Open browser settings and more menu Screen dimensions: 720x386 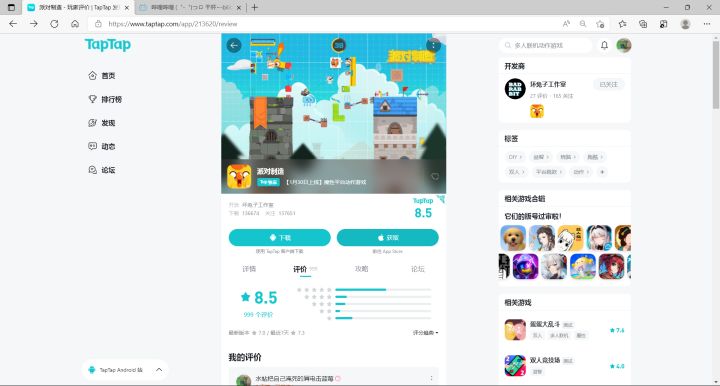click(707, 24)
